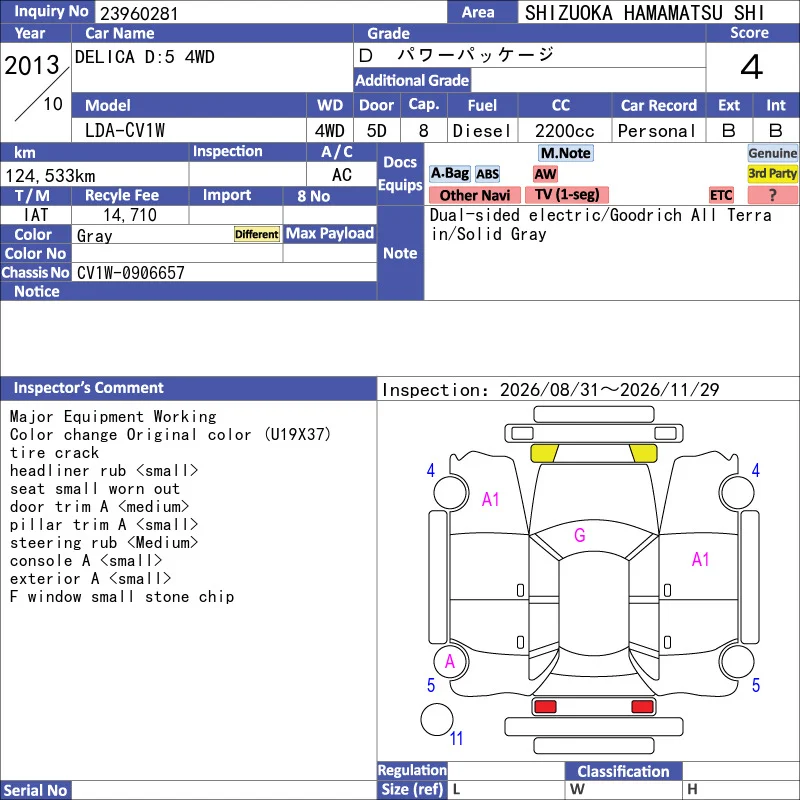Viewport: 800px width, 800px height.
Task: Click the inquiry number 23960281
Action: tap(139, 13)
